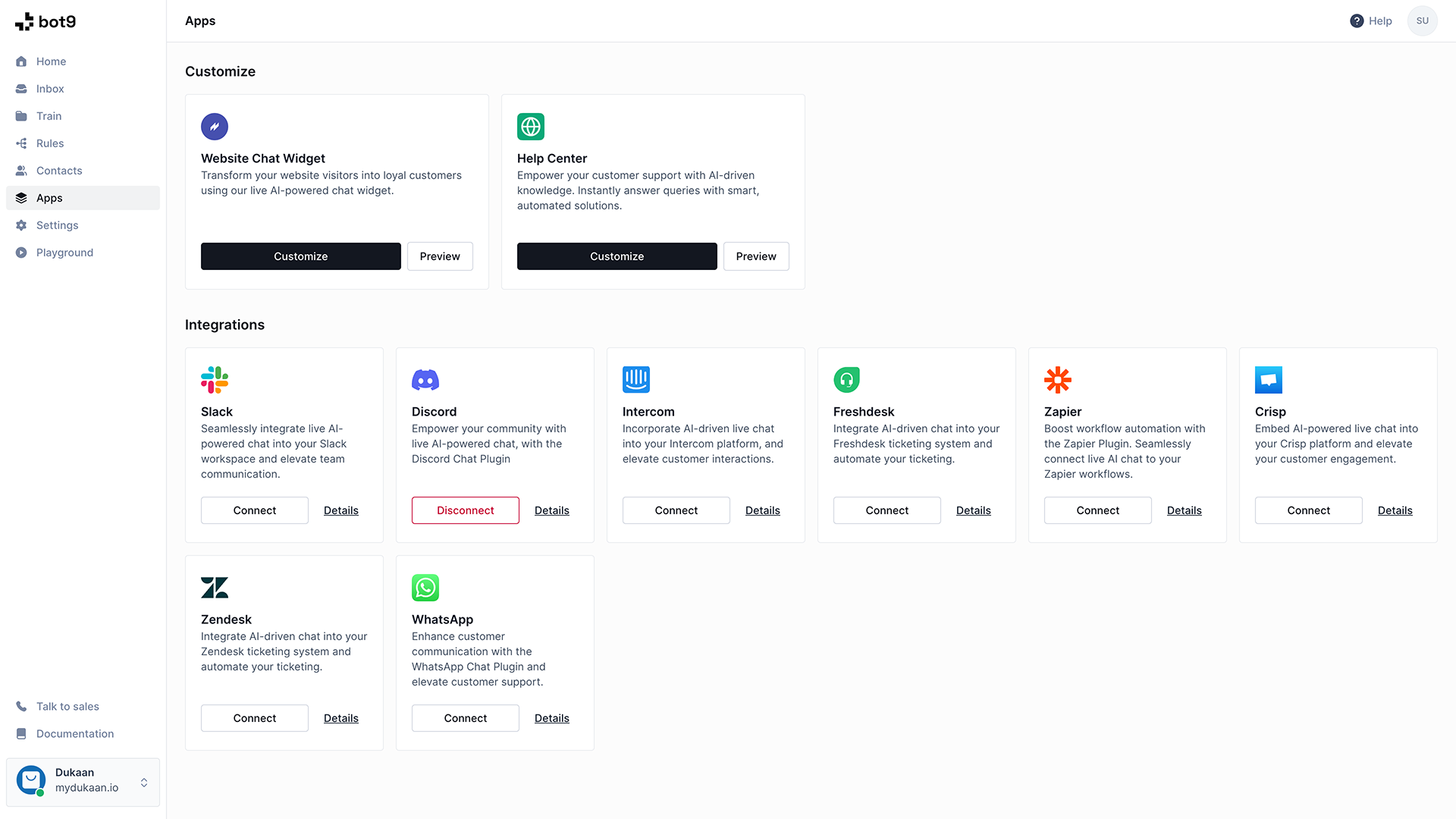Click the Help button top right

(x=1371, y=20)
